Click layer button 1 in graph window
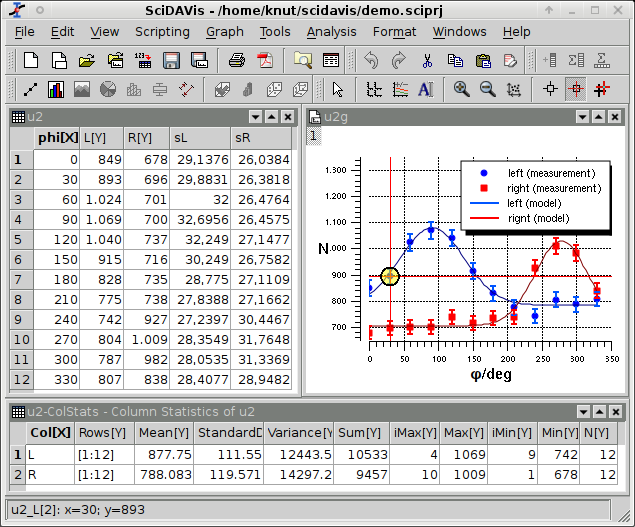This screenshot has width=635, height=527. point(313,136)
